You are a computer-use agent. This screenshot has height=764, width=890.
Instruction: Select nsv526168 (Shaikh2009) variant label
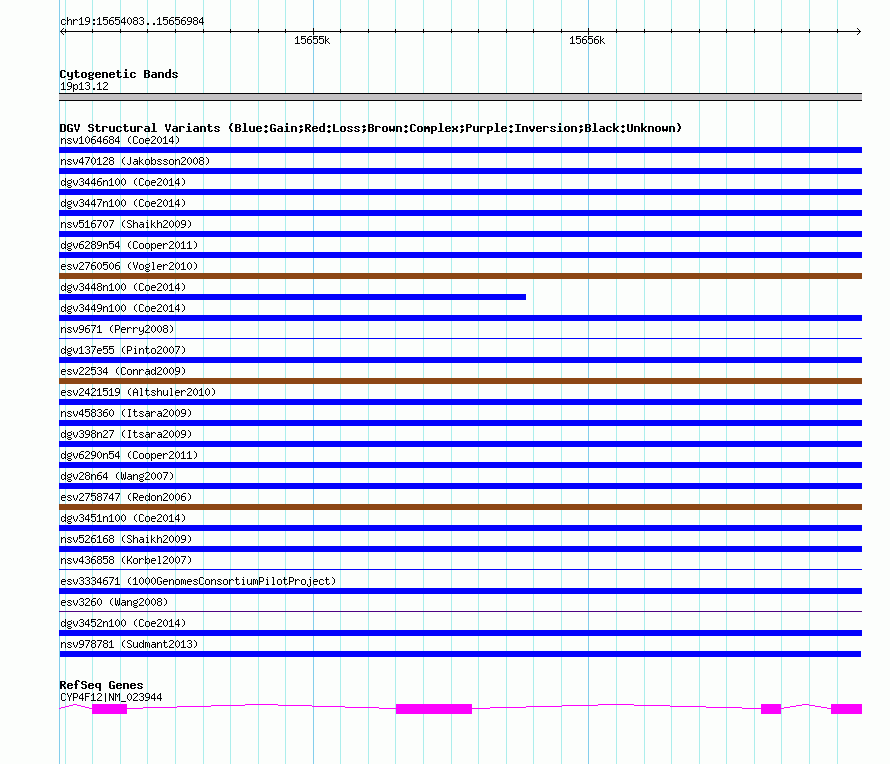pos(126,539)
